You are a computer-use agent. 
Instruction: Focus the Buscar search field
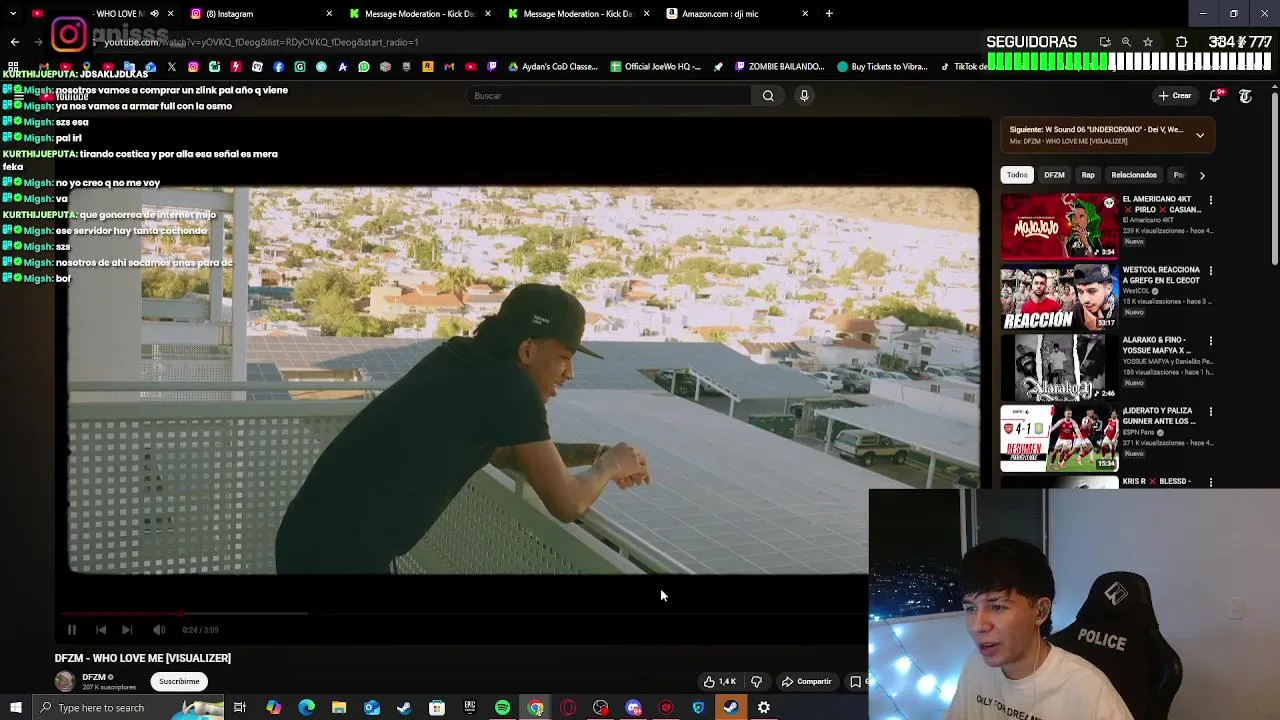[x=608, y=96]
